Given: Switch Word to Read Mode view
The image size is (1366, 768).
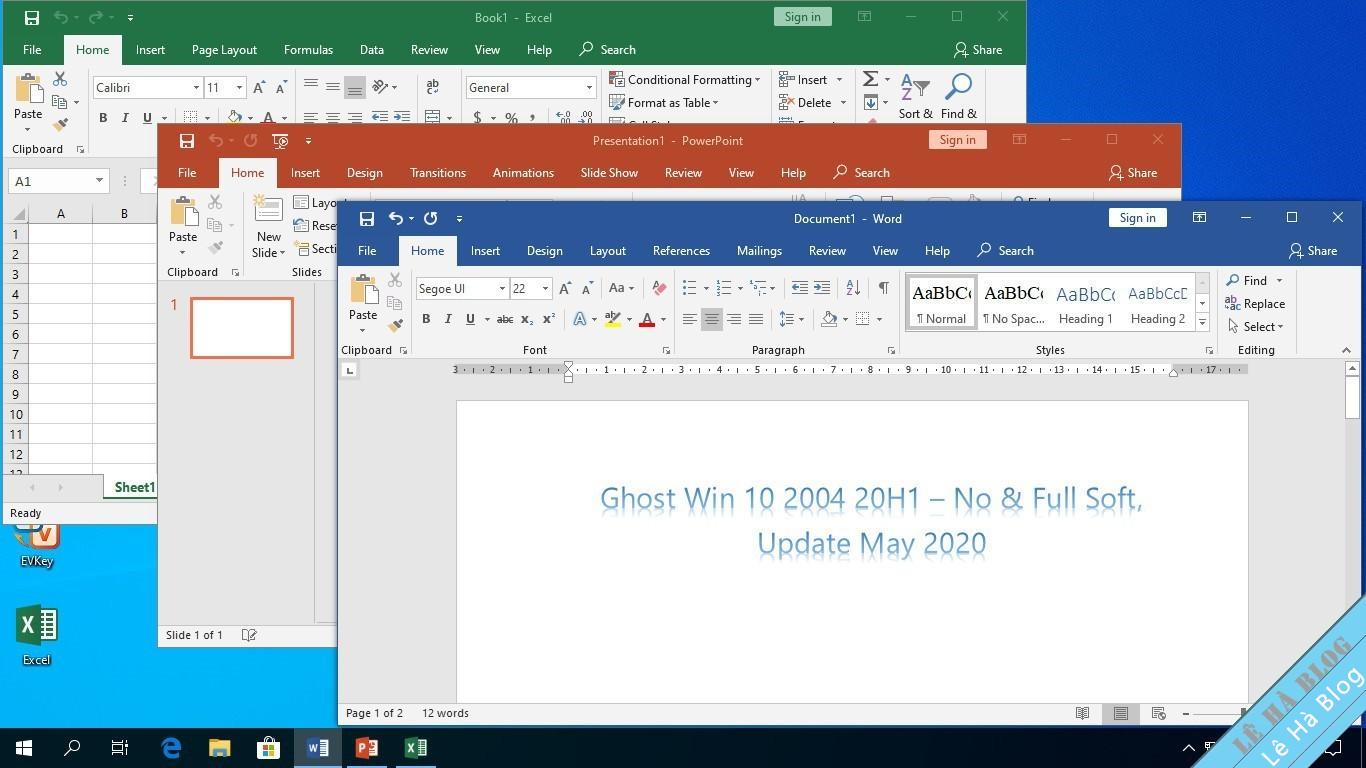Looking at the screenshot, I should tap(1082, 713).
